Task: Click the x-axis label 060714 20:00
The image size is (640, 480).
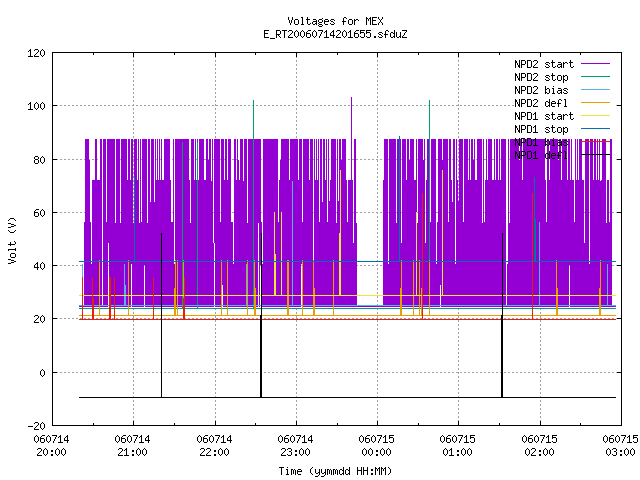Action: [51, 446]
